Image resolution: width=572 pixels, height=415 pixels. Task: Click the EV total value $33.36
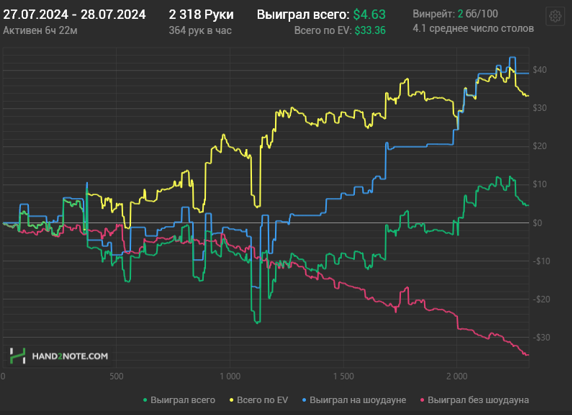tap(370, 30)
